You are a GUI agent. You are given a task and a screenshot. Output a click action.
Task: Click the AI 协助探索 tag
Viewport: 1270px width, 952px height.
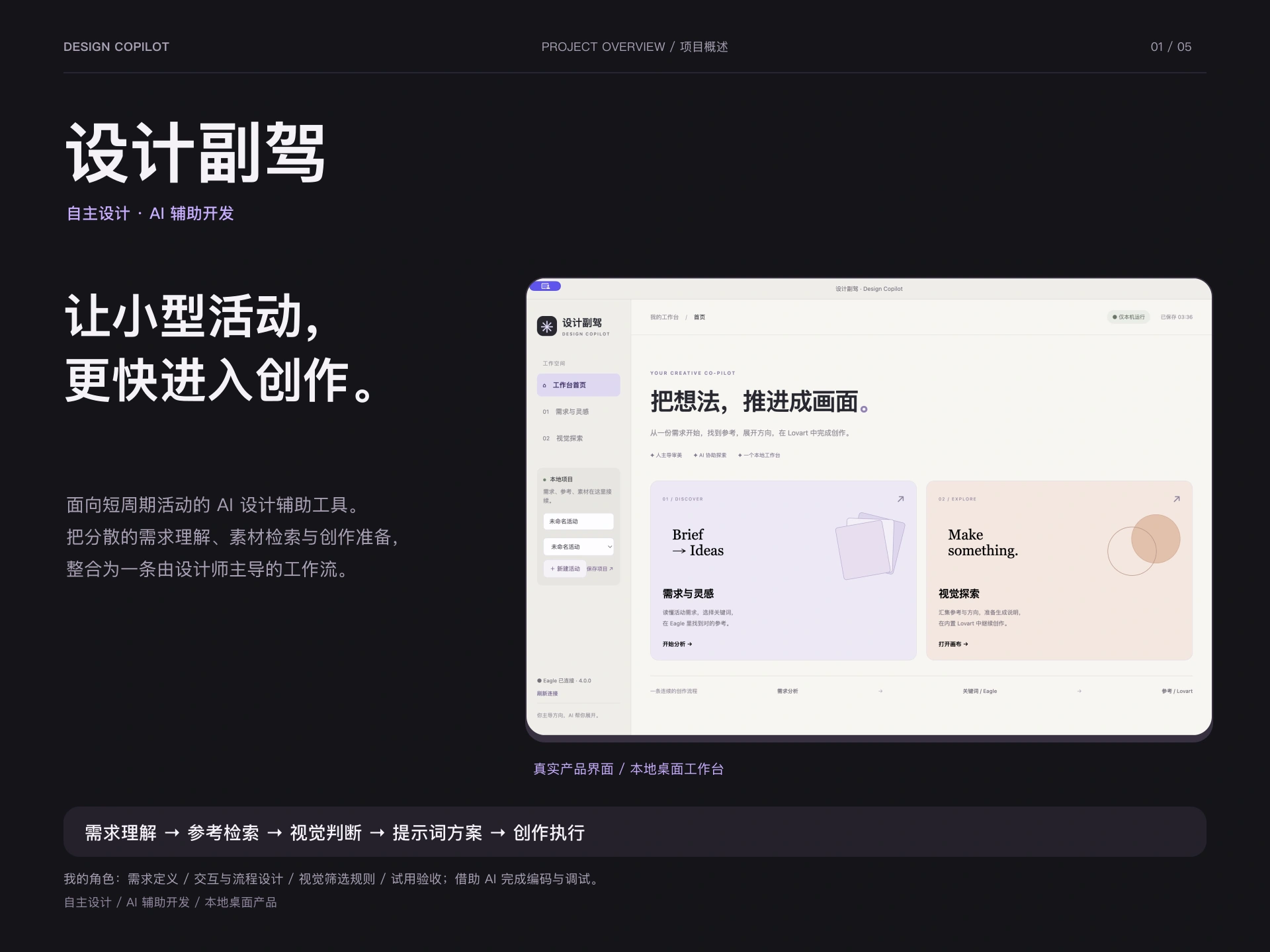coord(710,456)
